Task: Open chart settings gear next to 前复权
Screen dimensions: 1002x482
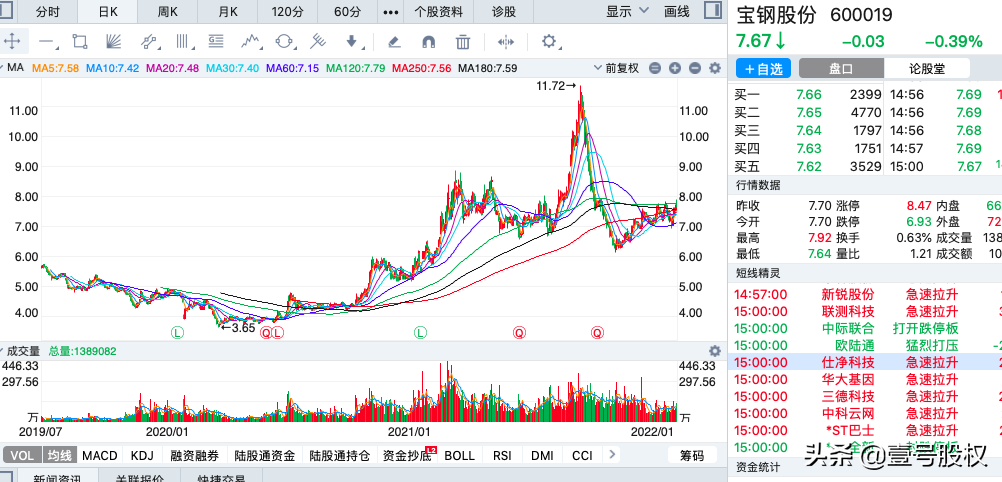Action: click(715, 68)
